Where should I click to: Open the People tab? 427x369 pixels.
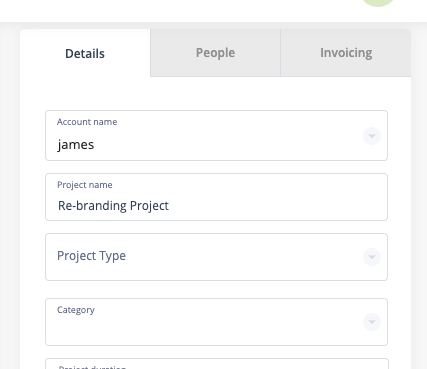(x=215, y=53)
